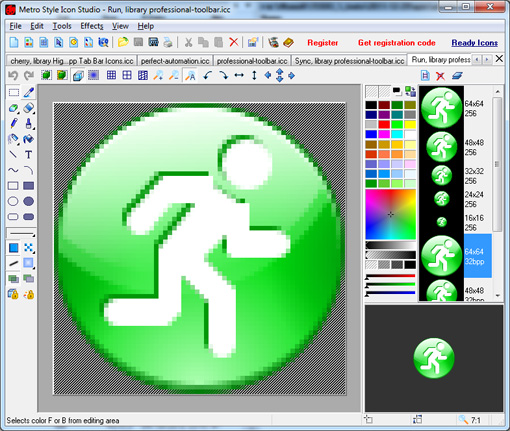Switch to the perfect-automation.icc tab
The height and width of the screenshot is (431, 510).
(x=175, y=61)
